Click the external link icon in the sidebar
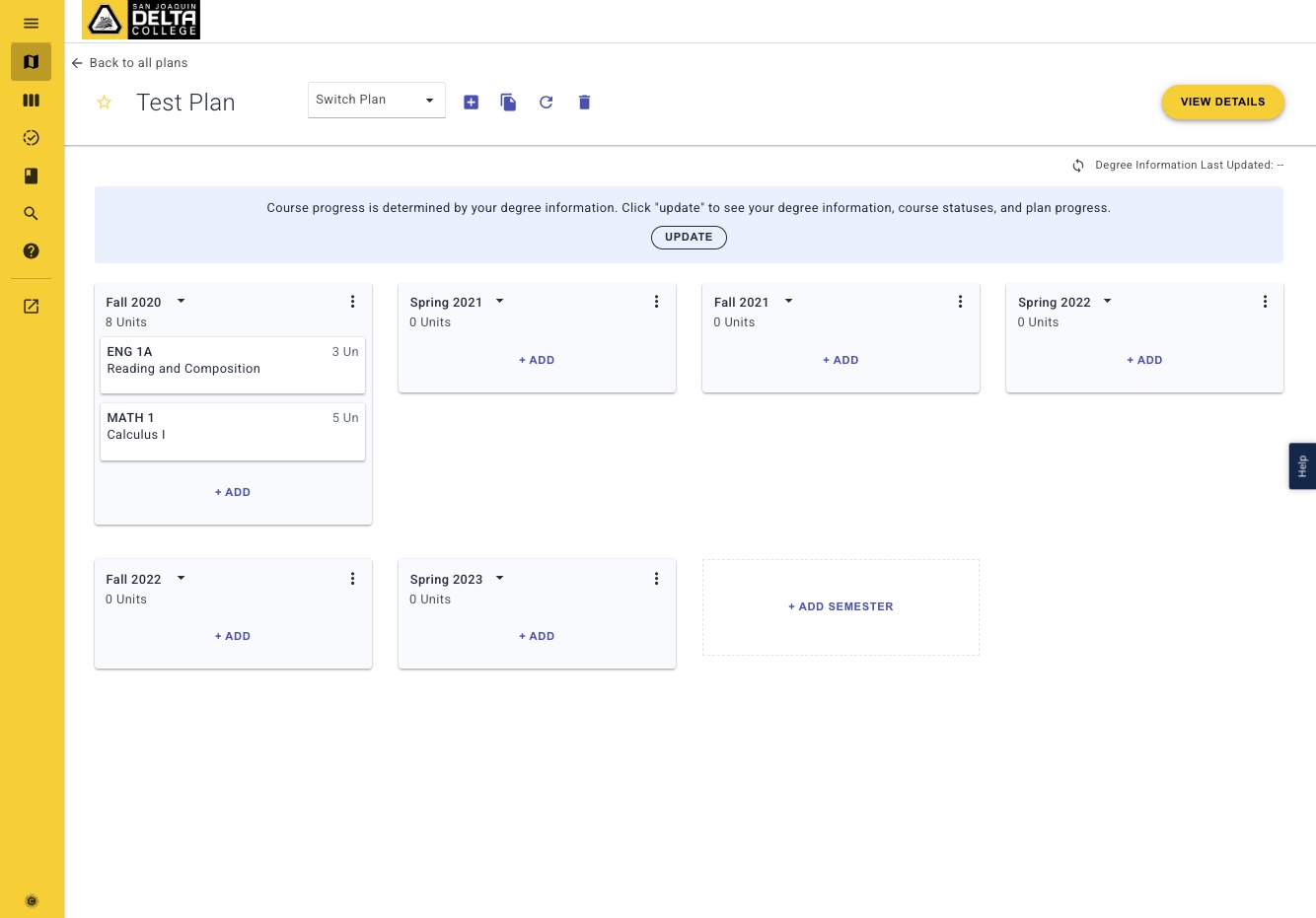Image resolution: width=1316 pixels, height=918 pixels. pyautogui.click(x=31, y=306)
